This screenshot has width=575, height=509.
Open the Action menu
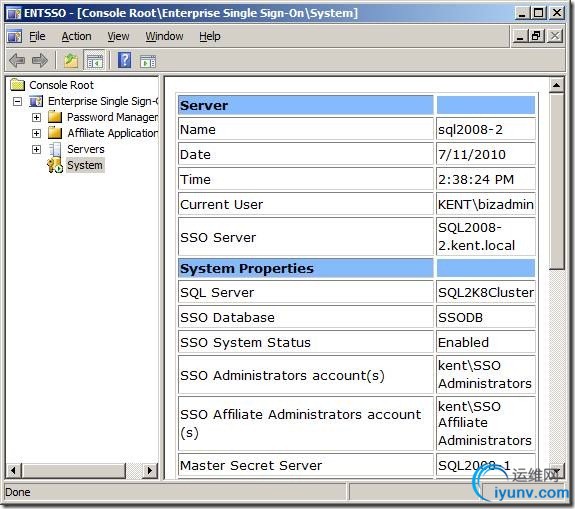point(76,36)
